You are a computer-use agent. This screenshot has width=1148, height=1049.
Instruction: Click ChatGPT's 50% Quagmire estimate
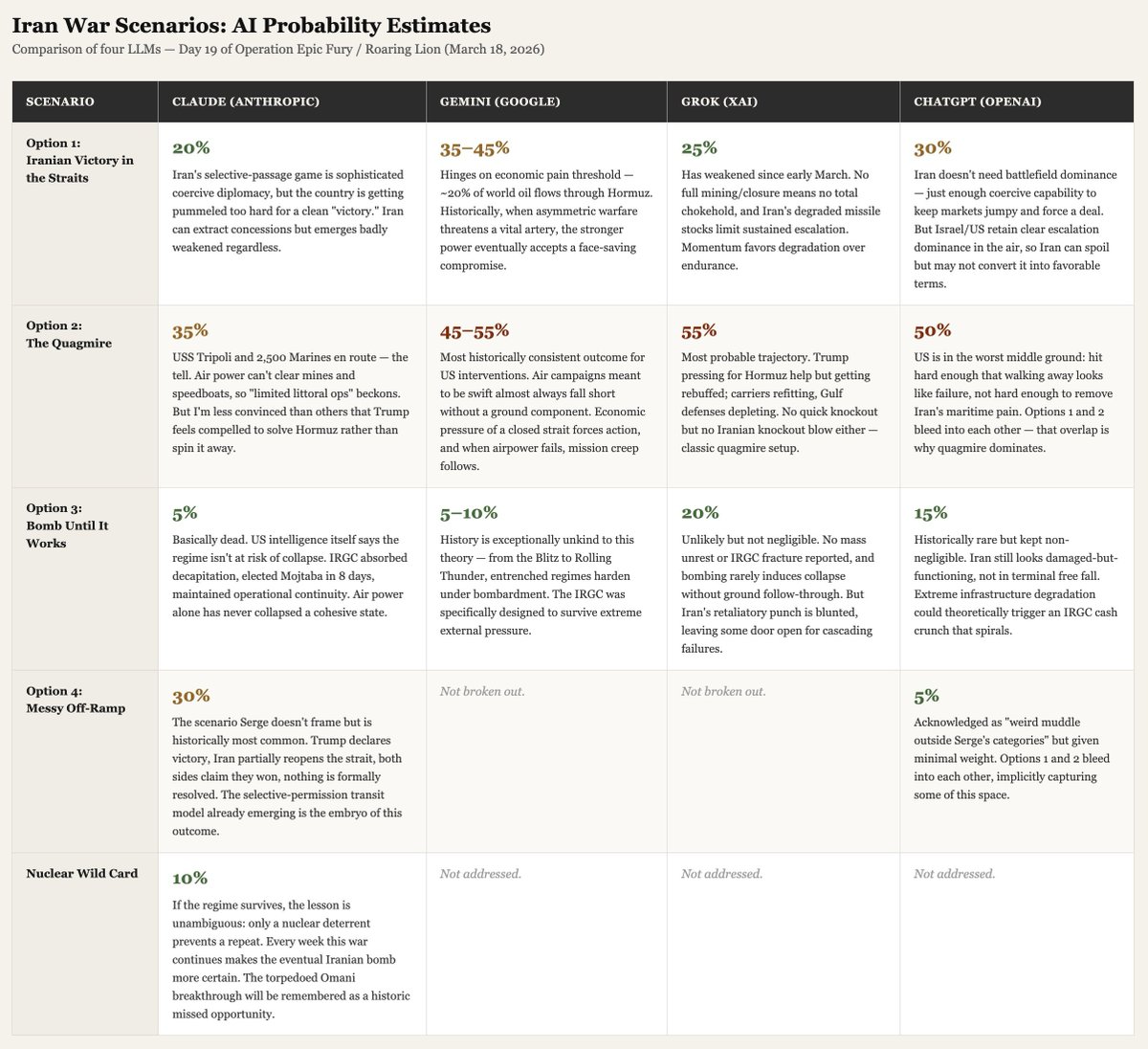pyautogui.click(x=933, y=331)
